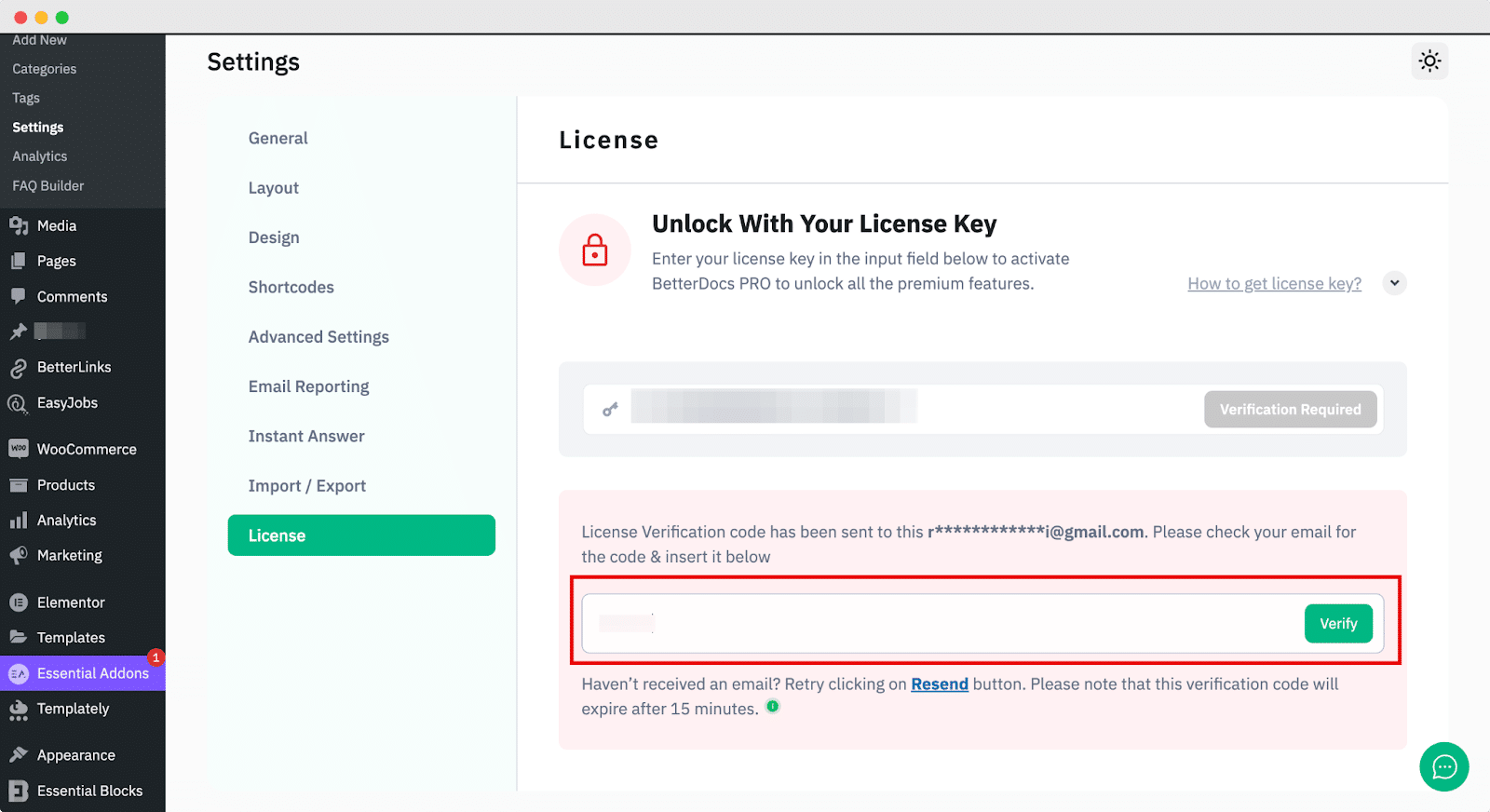Viewport: 1490px width, 812px height.
Task: Open the EasyJobs menu label
Action: pos(68,403)
